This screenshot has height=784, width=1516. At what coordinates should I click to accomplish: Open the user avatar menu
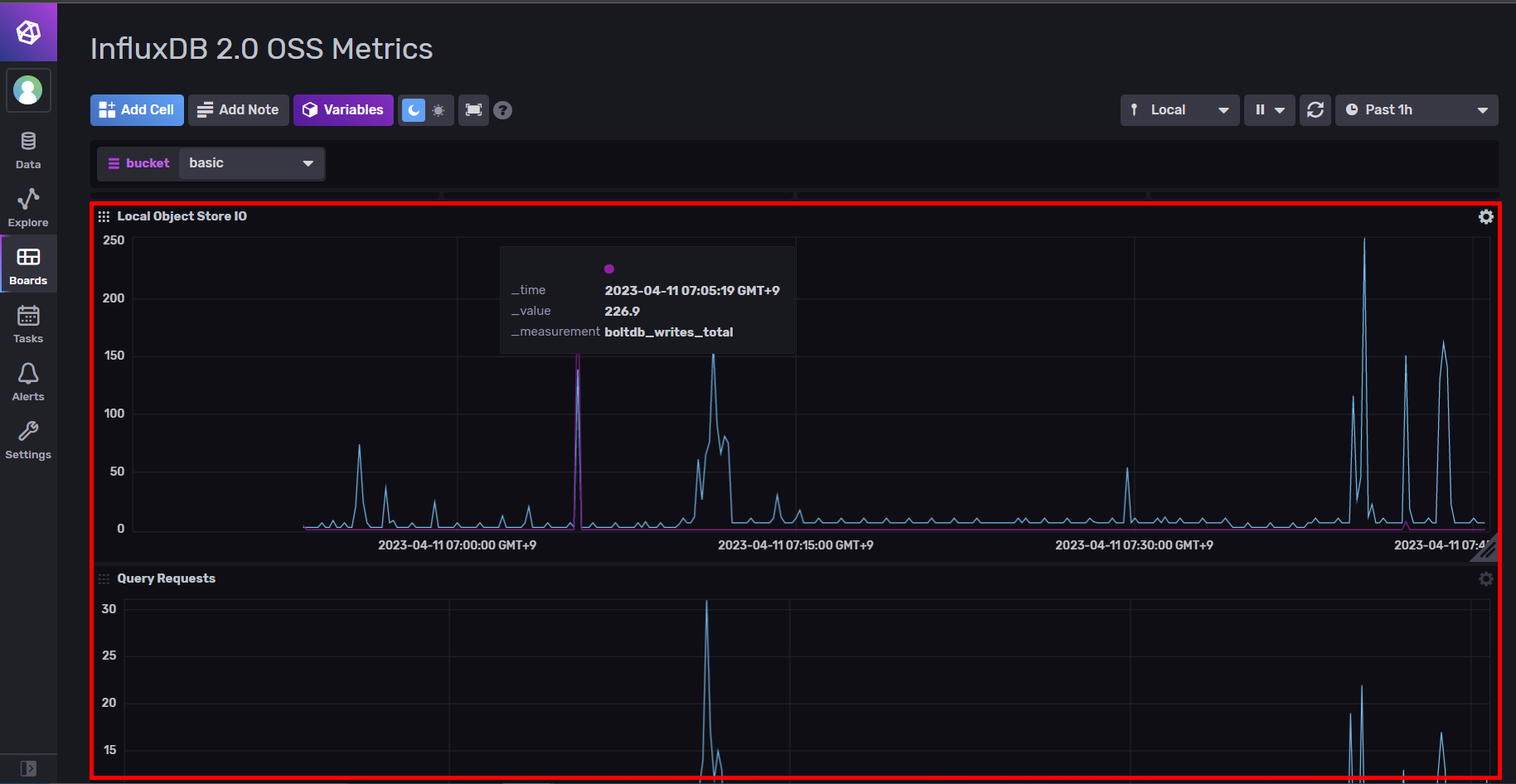coord(28,90)
